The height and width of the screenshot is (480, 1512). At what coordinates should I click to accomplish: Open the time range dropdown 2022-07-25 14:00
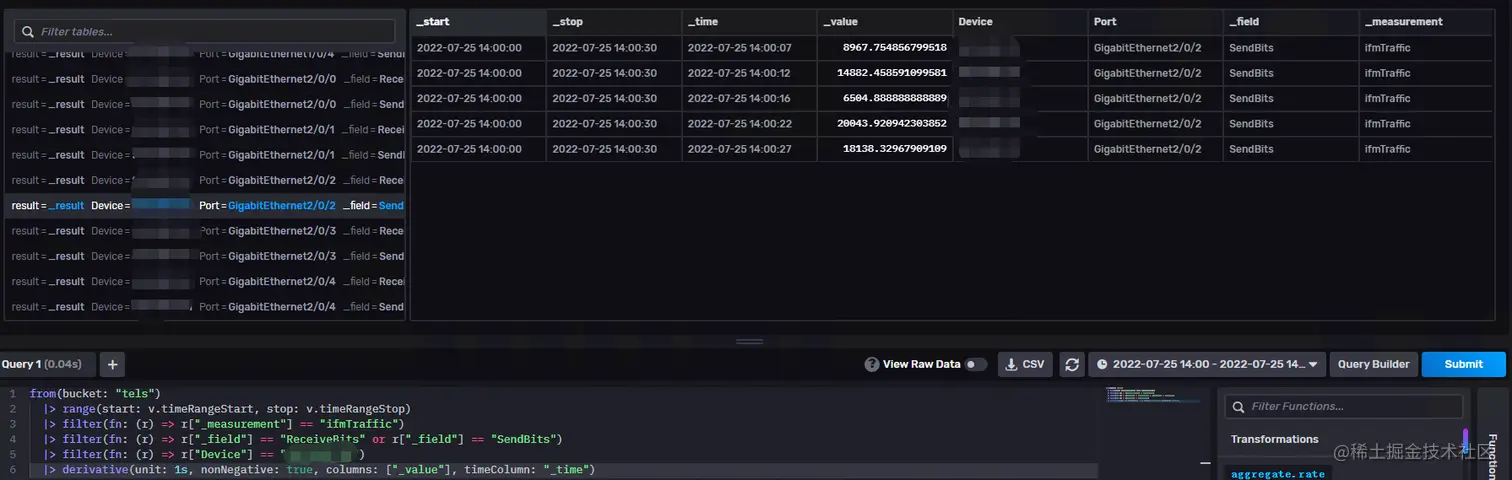pos(1207,365)
